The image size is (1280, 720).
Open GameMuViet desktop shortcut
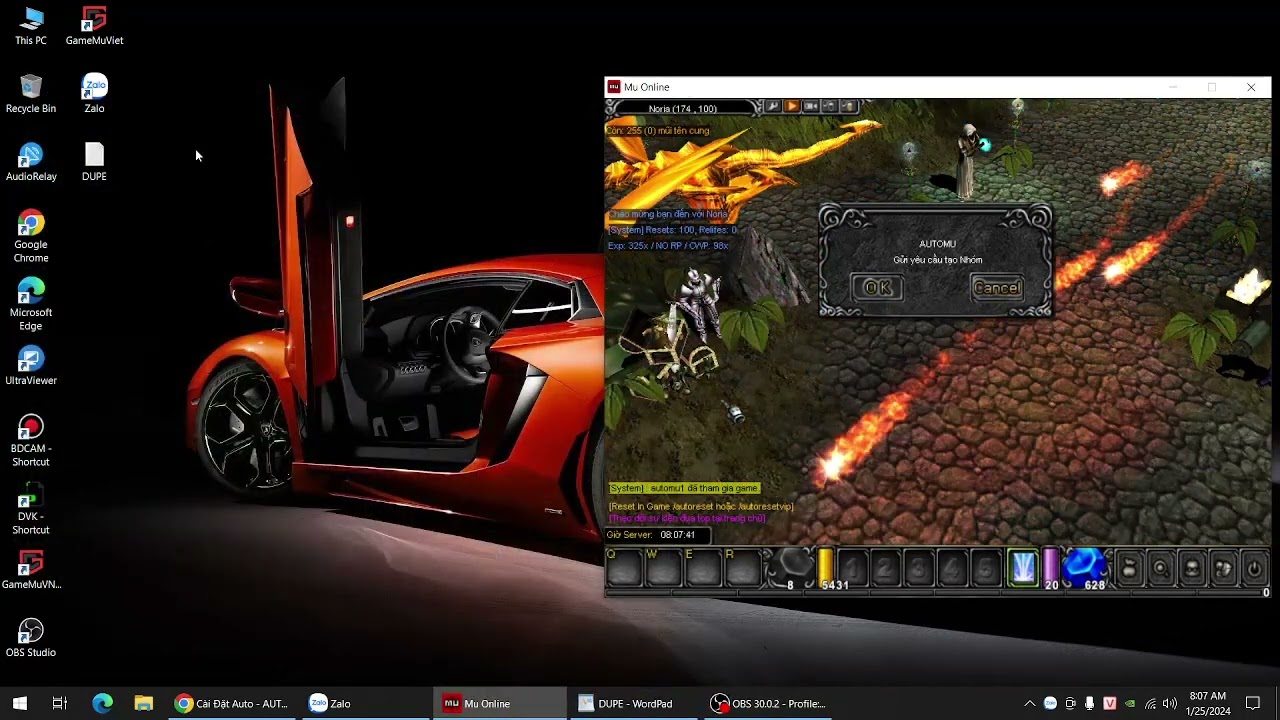pos(94,27)
